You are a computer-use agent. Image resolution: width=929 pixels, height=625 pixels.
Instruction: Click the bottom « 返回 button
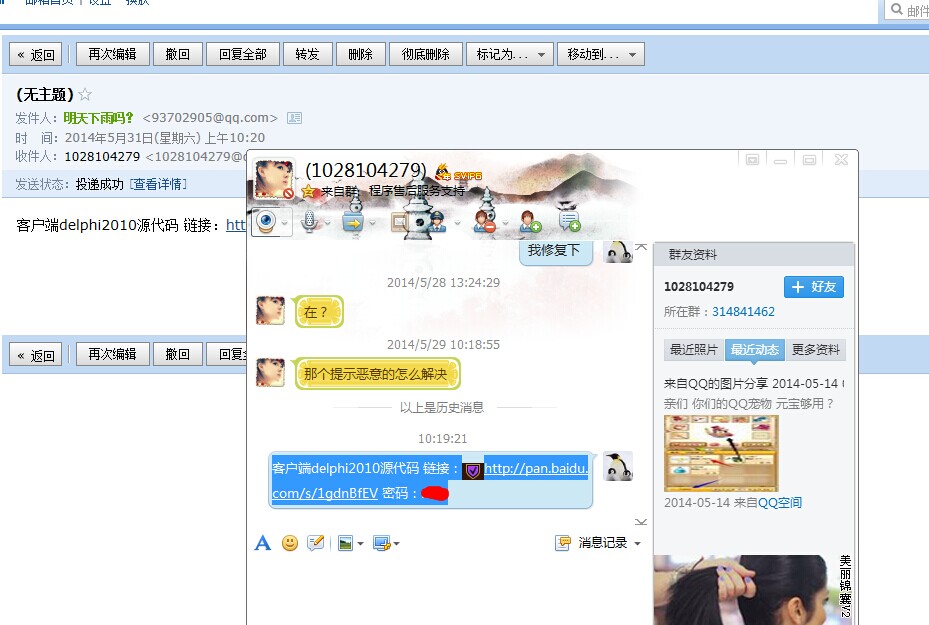(36, 355)
